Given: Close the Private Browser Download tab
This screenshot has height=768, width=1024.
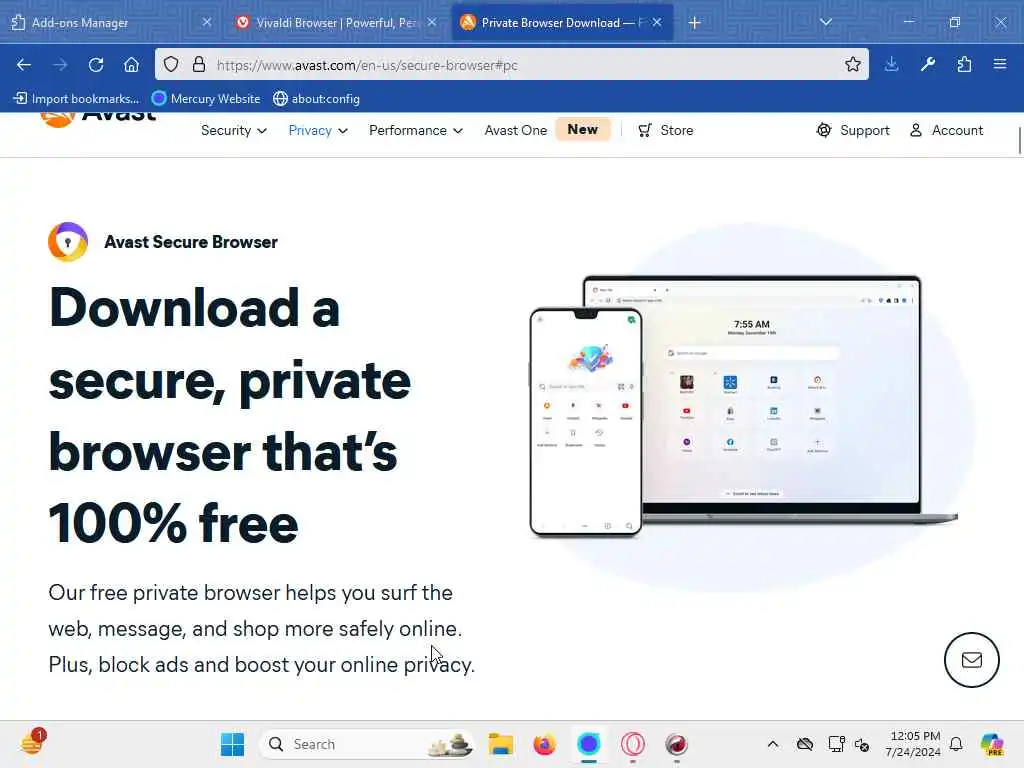Looking at the screenshot, I should [657, 22].
